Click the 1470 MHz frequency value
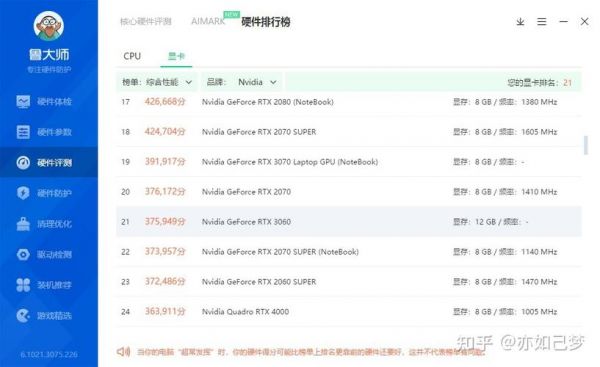This screenshot has width=600, height=367. click(539, 282)
